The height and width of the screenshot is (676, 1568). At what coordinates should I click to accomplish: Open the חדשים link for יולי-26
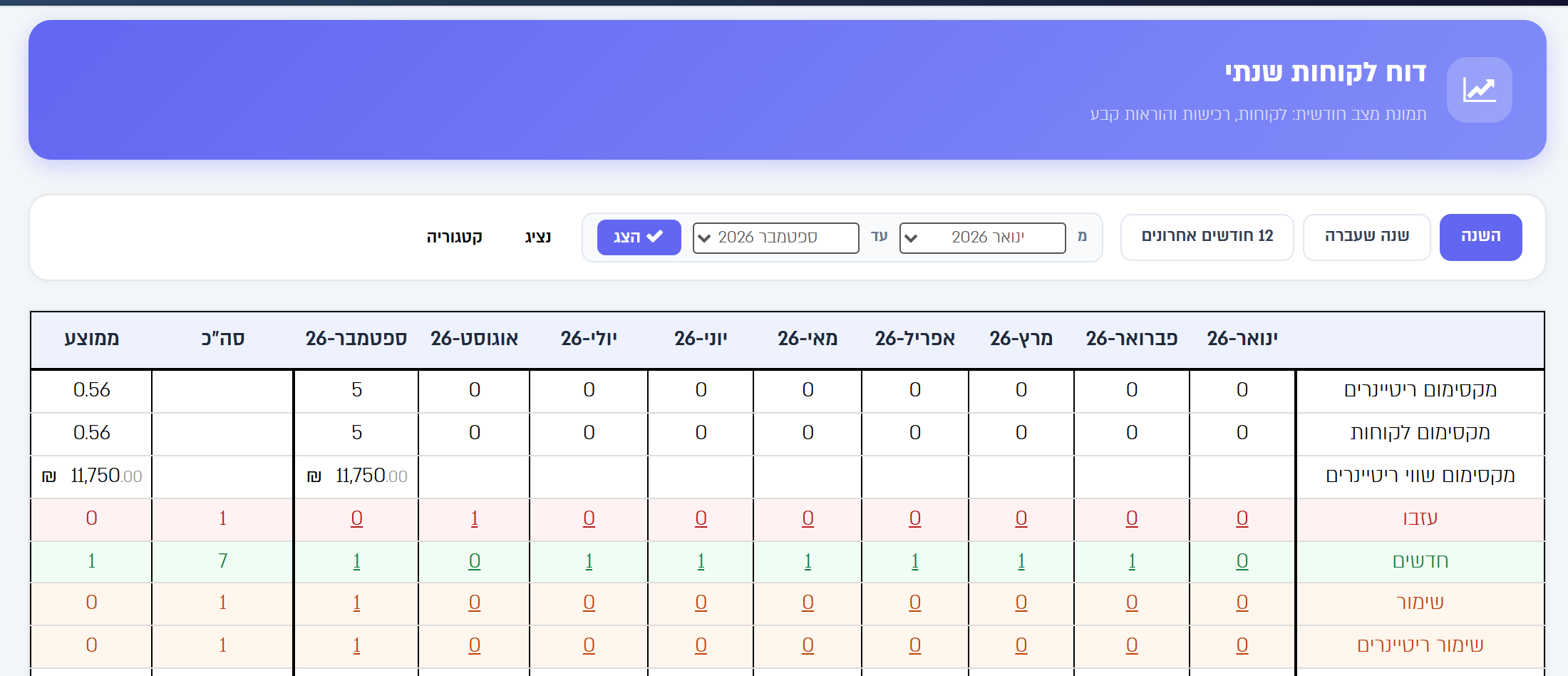589,561
